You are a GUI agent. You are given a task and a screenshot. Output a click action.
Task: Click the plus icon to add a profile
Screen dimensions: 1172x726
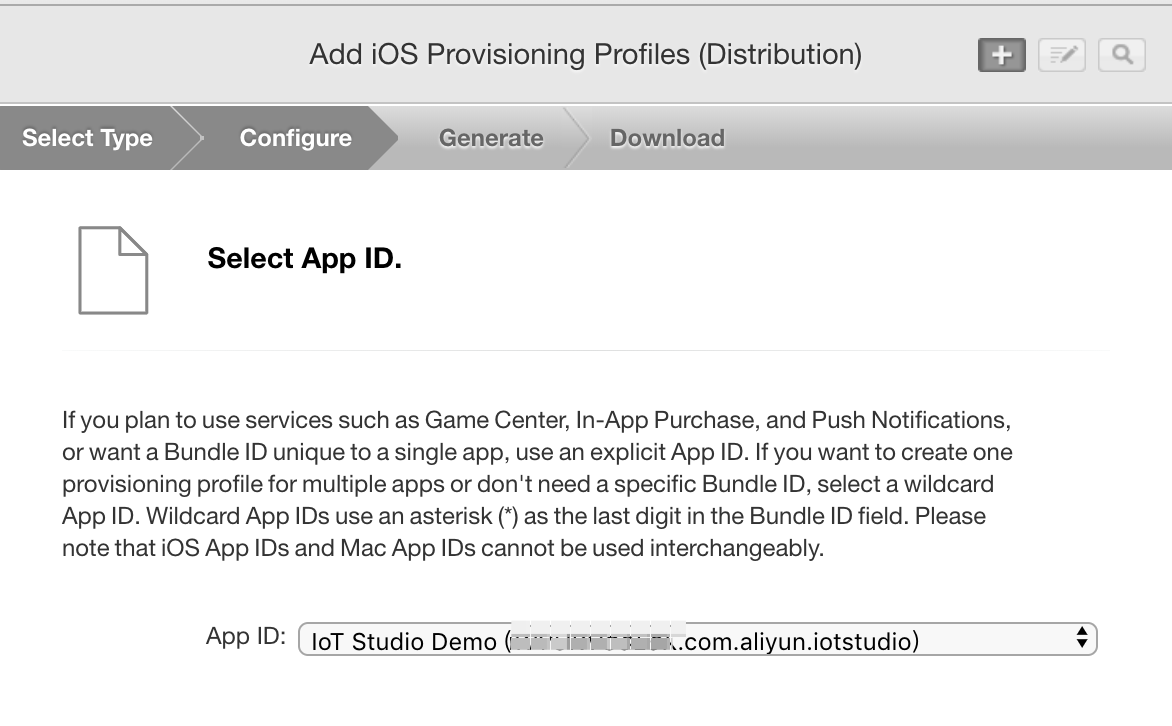point(1002,55)
